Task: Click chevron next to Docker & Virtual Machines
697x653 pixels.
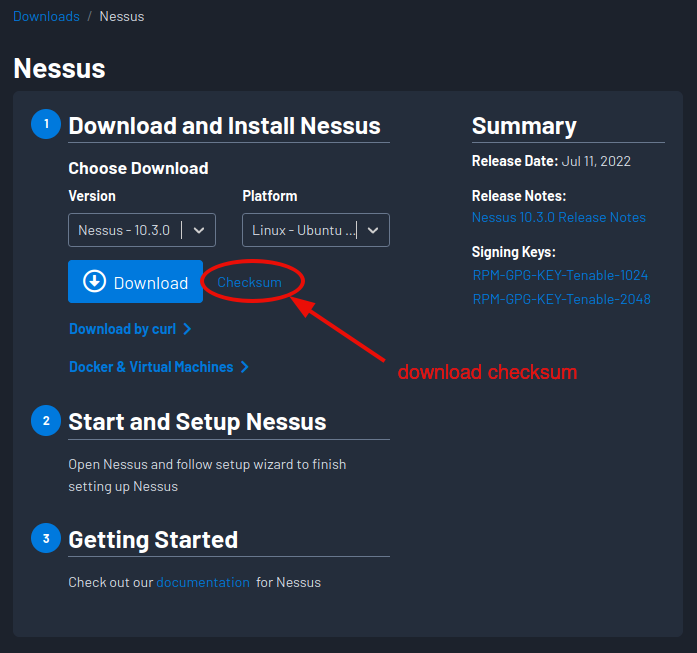Action: click(x=245, y=367)
